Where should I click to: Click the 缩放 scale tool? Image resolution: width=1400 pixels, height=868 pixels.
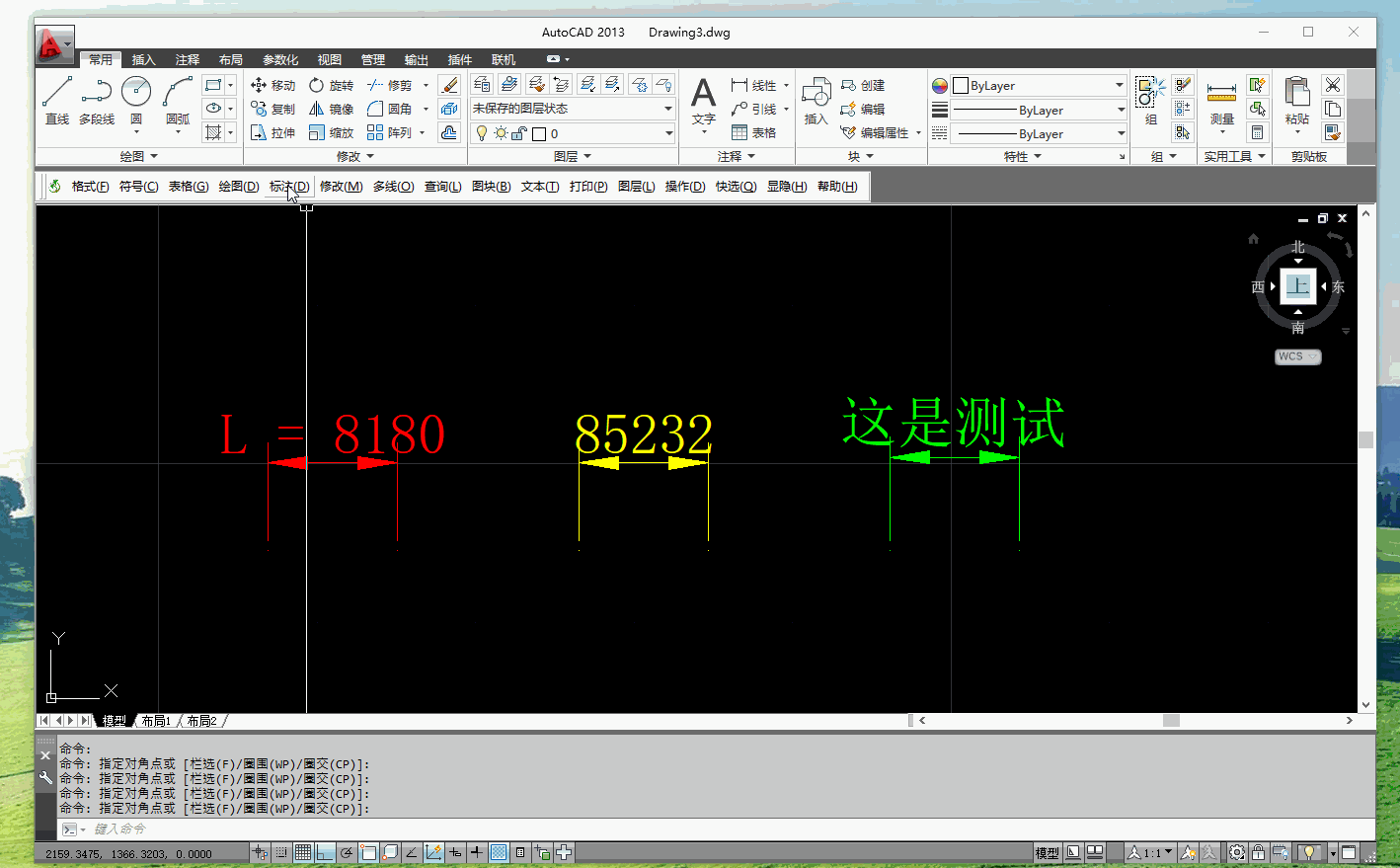coord(331,132)
